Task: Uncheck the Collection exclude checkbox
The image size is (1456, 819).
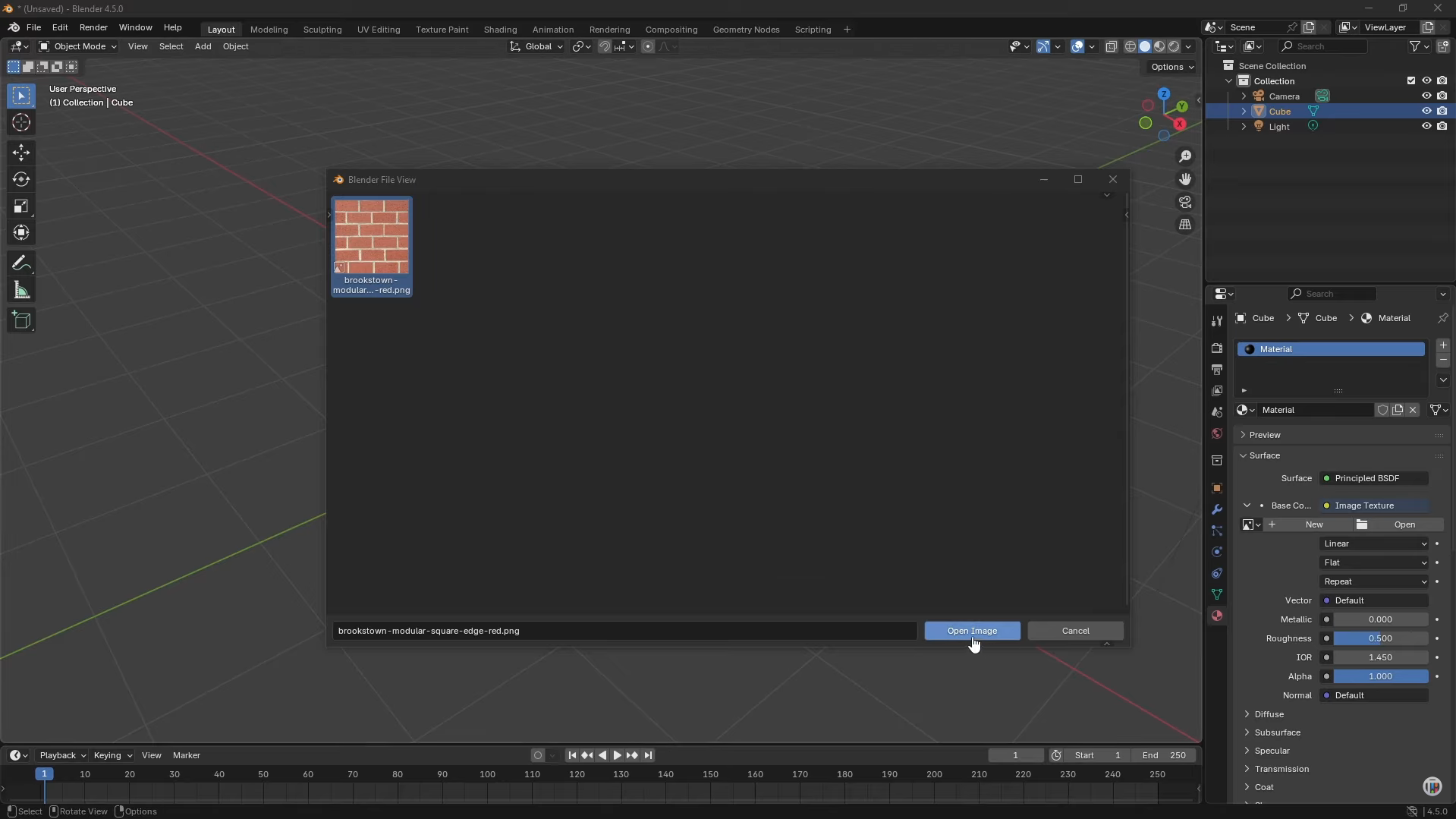Action: (x=1411, y=80)
